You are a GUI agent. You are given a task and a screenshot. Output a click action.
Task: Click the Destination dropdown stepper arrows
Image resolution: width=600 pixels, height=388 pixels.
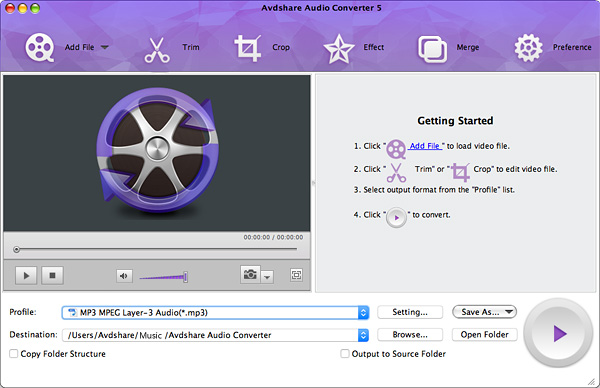[x=364, y=335]
